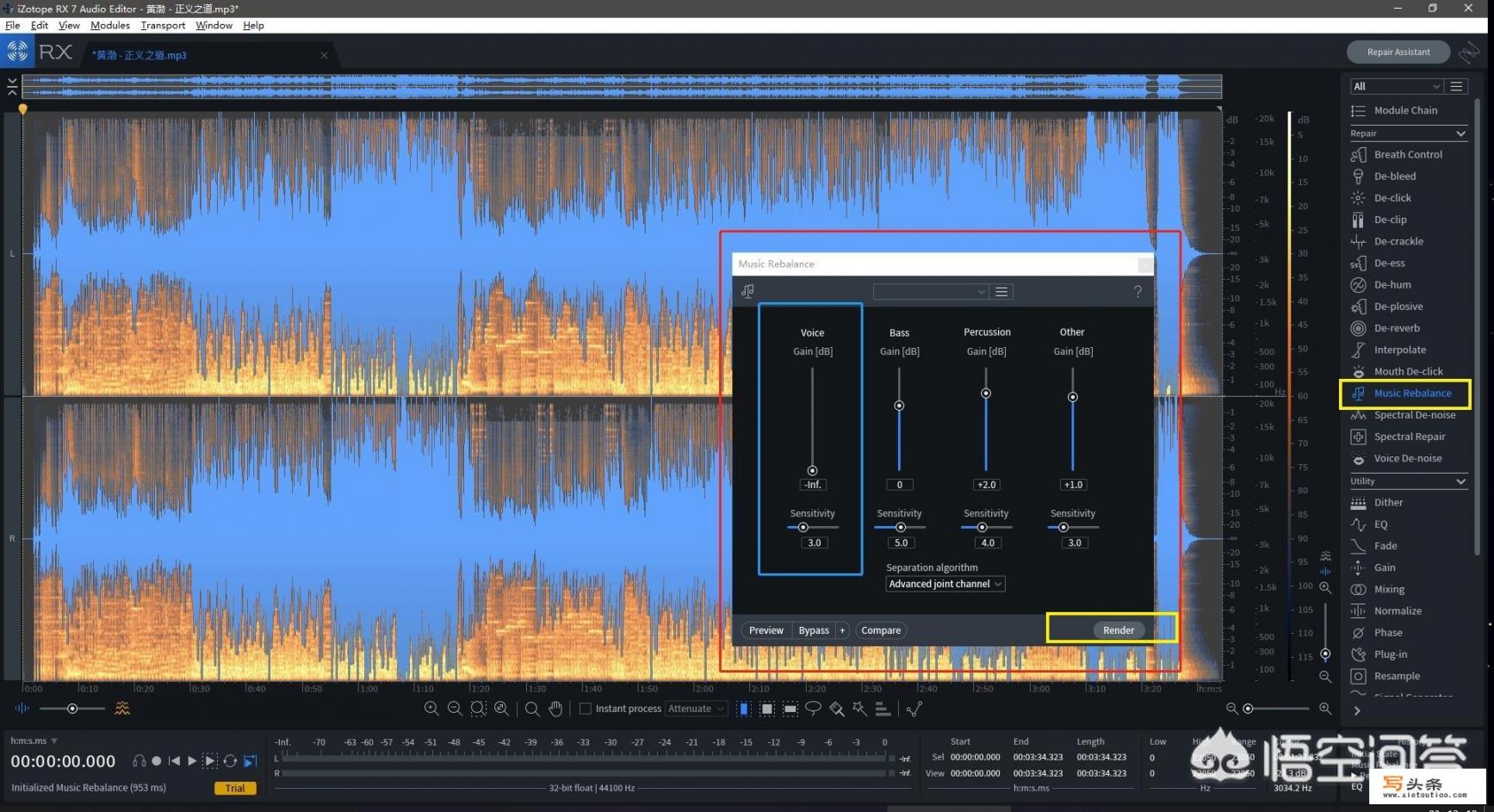Viewport: 1494px width, 812px height.
Task: Toggle loop playback
Action: 230,761
